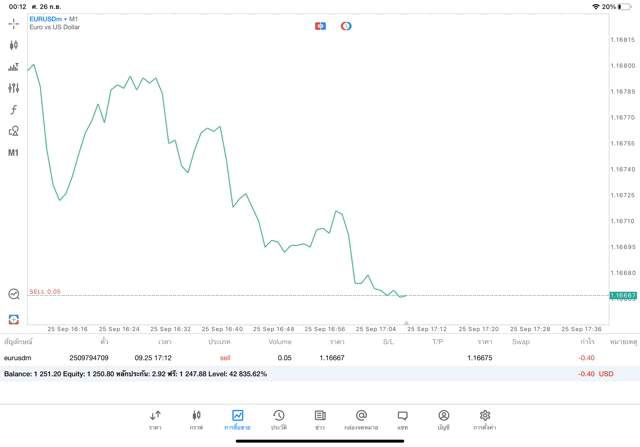
Task: Open the M1 timeframe selector
Action: [x=13, y=153]
